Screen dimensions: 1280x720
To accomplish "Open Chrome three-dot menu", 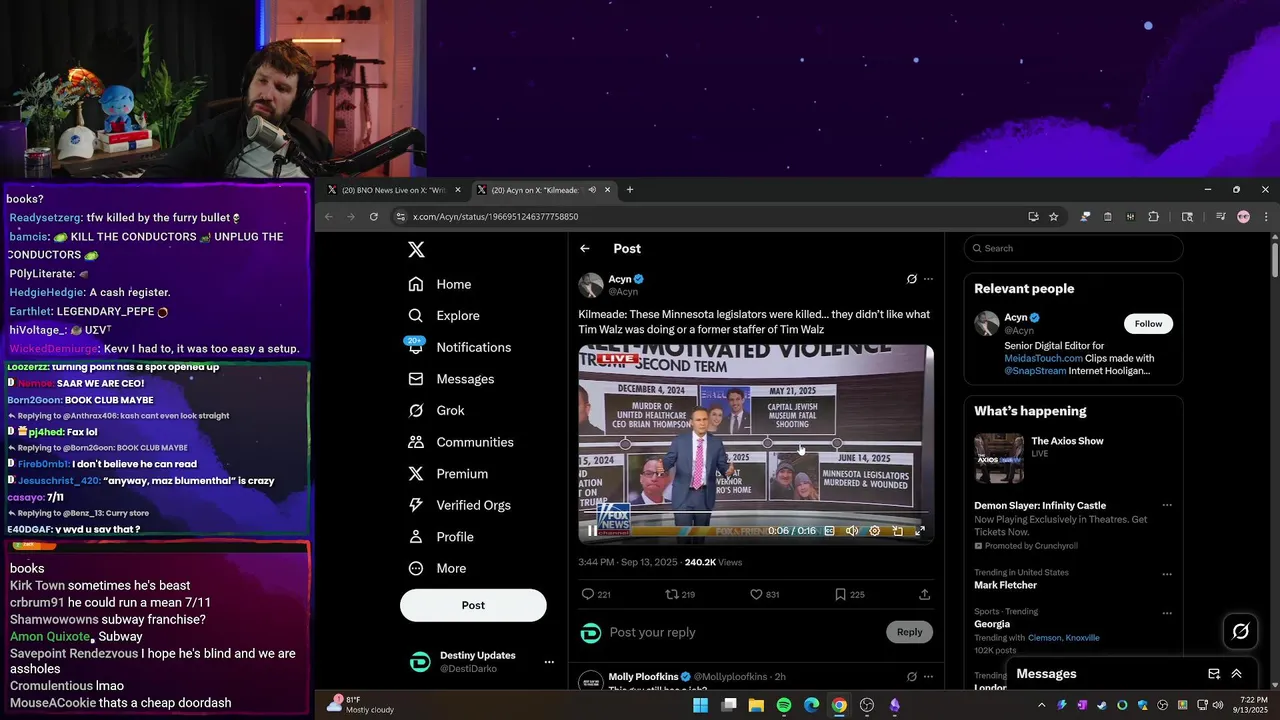I will coord(1266,216).
